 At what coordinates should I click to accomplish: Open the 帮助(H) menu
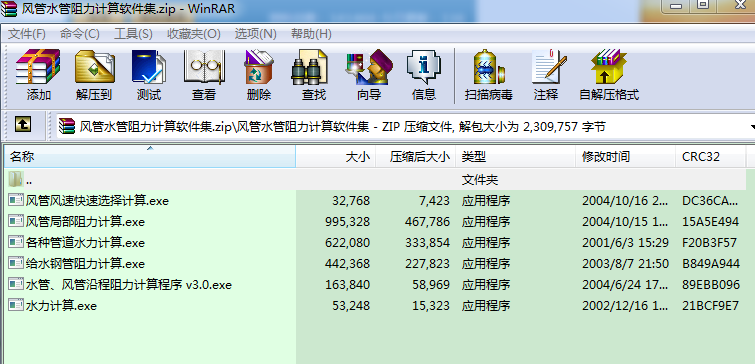point(312,34)
